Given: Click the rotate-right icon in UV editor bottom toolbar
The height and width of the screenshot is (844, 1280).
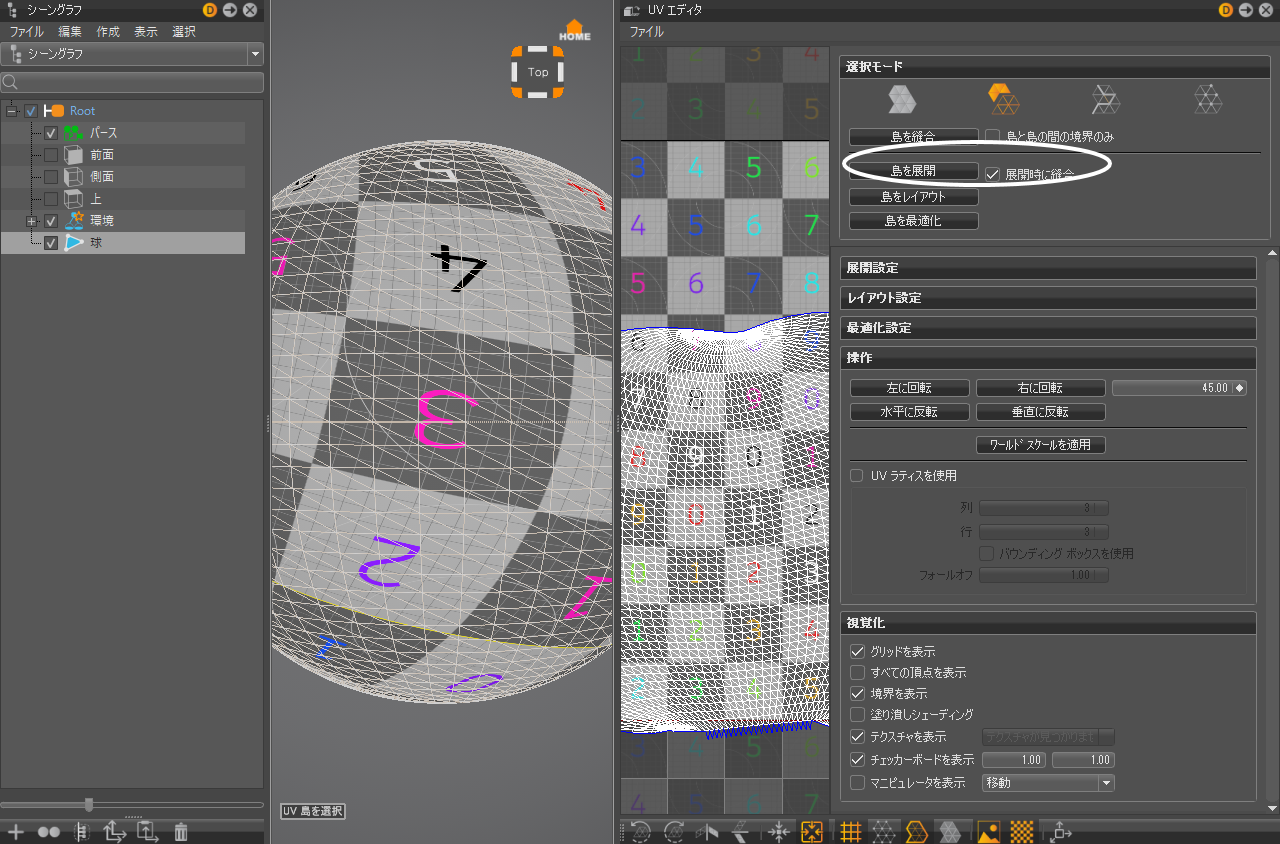Looking at the screenshot, I should [x=674, y=830].
